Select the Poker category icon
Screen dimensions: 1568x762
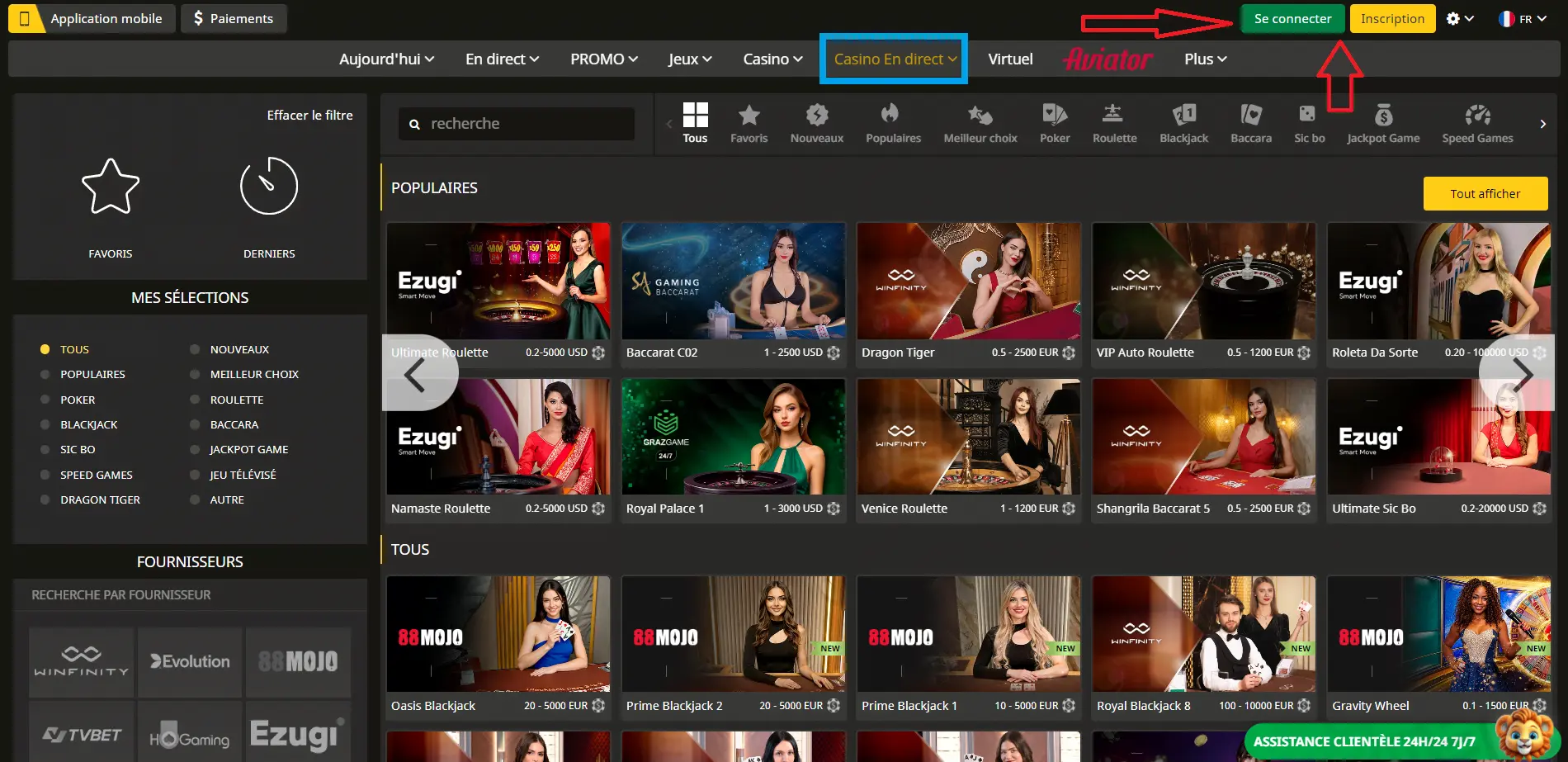tap(1054, 115)
